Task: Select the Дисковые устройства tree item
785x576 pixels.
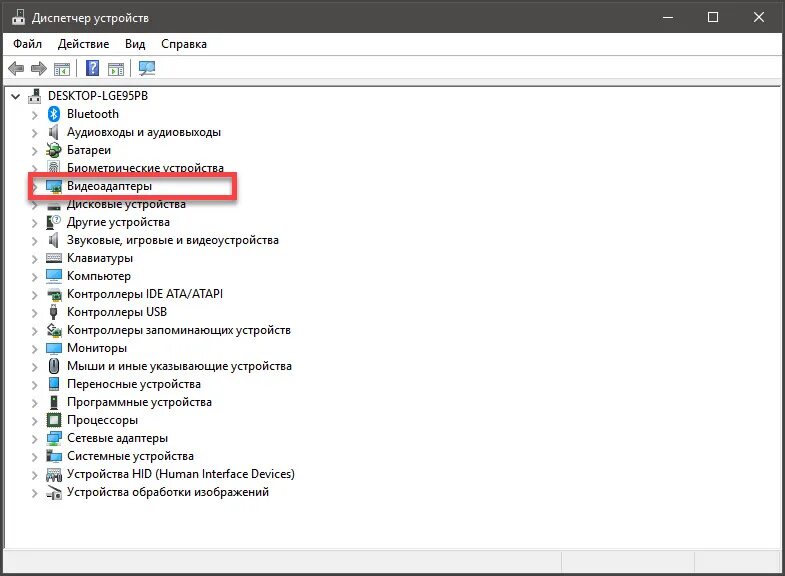Action: tap(126, 204)
